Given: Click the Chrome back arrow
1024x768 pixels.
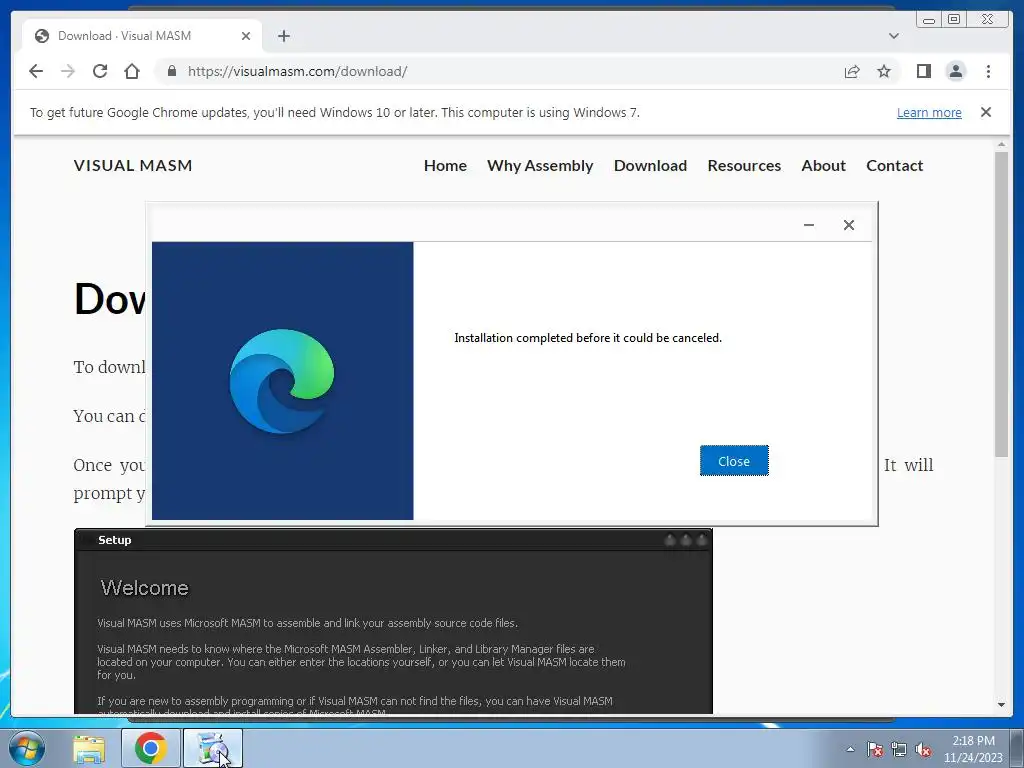Looking at the screenshot, I should coord(36,71).
